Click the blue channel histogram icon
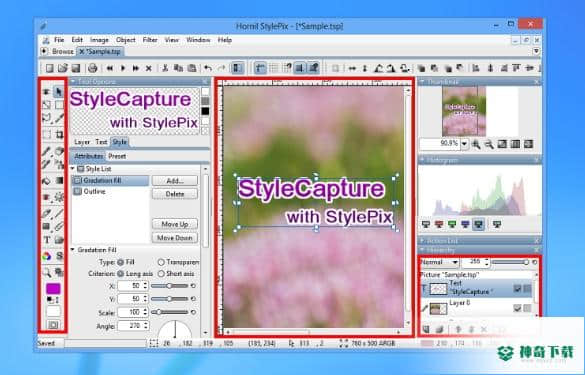This screenshot has width=585, height=375. (x=465, y=224)
